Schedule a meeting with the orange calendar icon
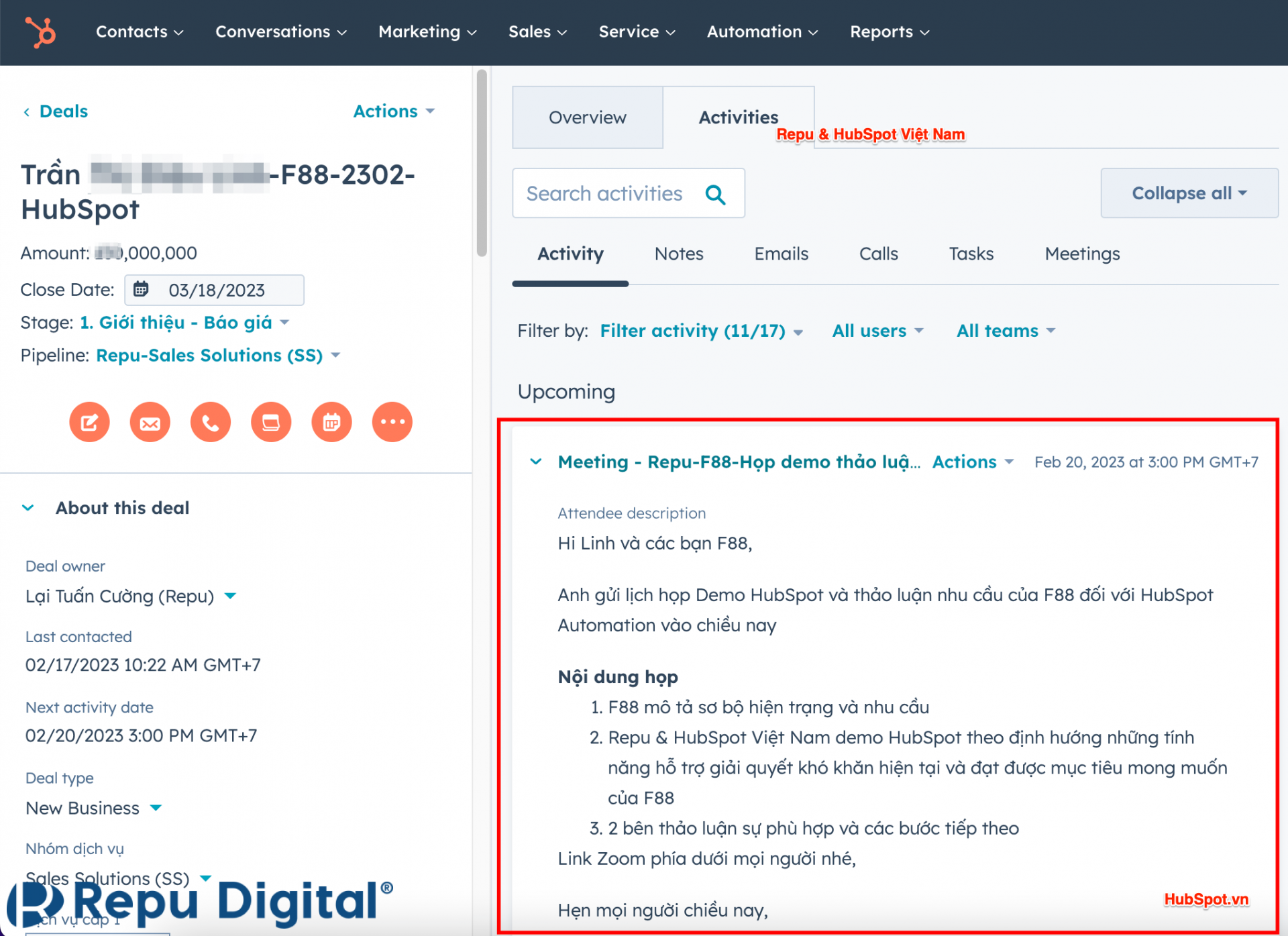Image resolution: width=1288 pixels, height=936 pixels. (x=331, y=422)
